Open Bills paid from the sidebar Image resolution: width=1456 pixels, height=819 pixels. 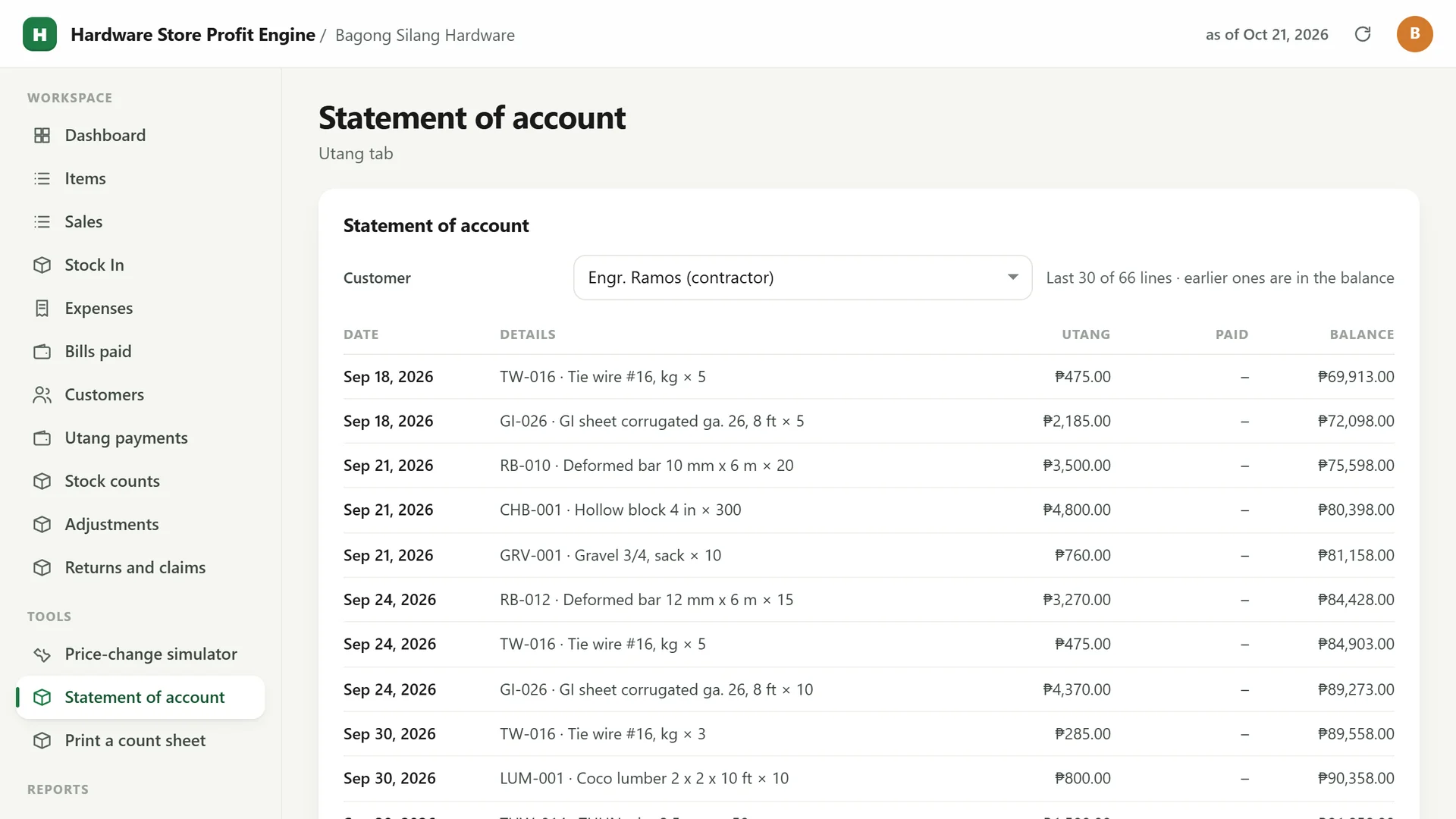coord(141,351)
